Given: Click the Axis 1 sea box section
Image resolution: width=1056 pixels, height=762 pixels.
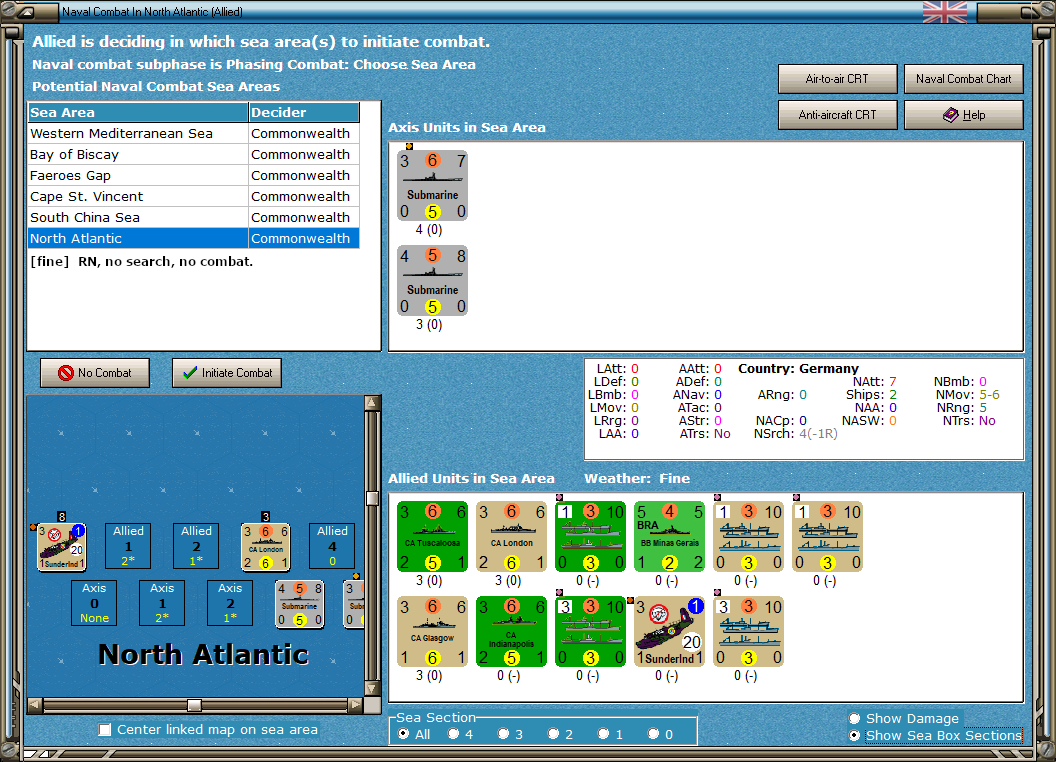Looking at the screenshot, I should click(x=162, y=603).
